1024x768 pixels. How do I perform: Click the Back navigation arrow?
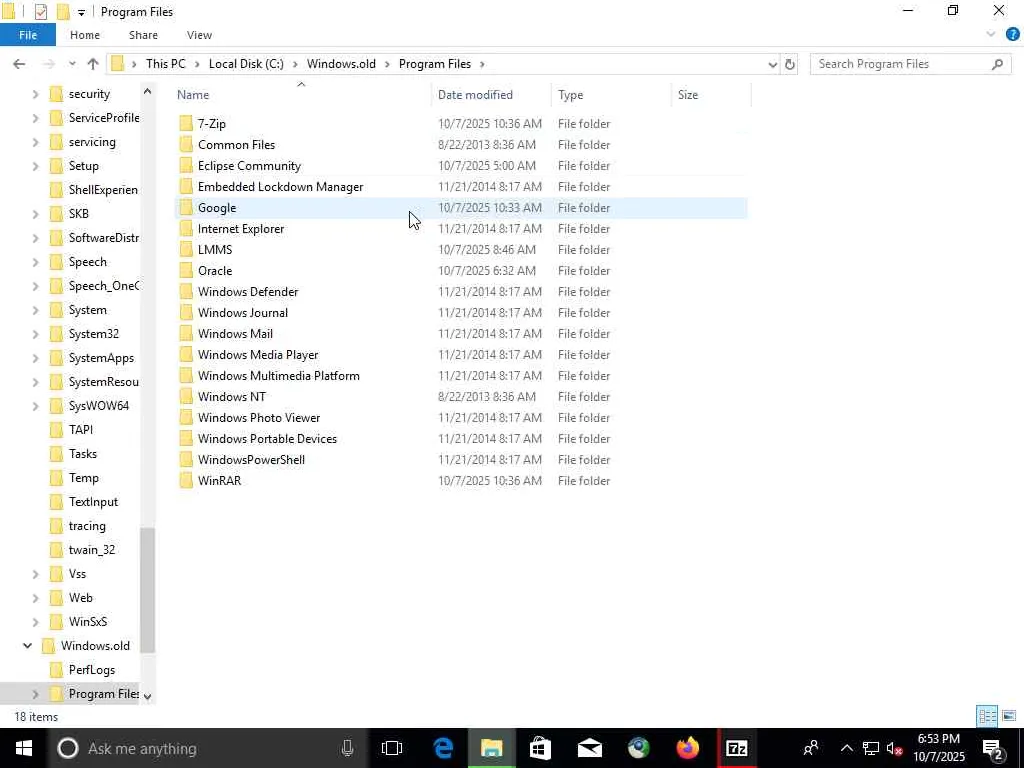point(19,64)
